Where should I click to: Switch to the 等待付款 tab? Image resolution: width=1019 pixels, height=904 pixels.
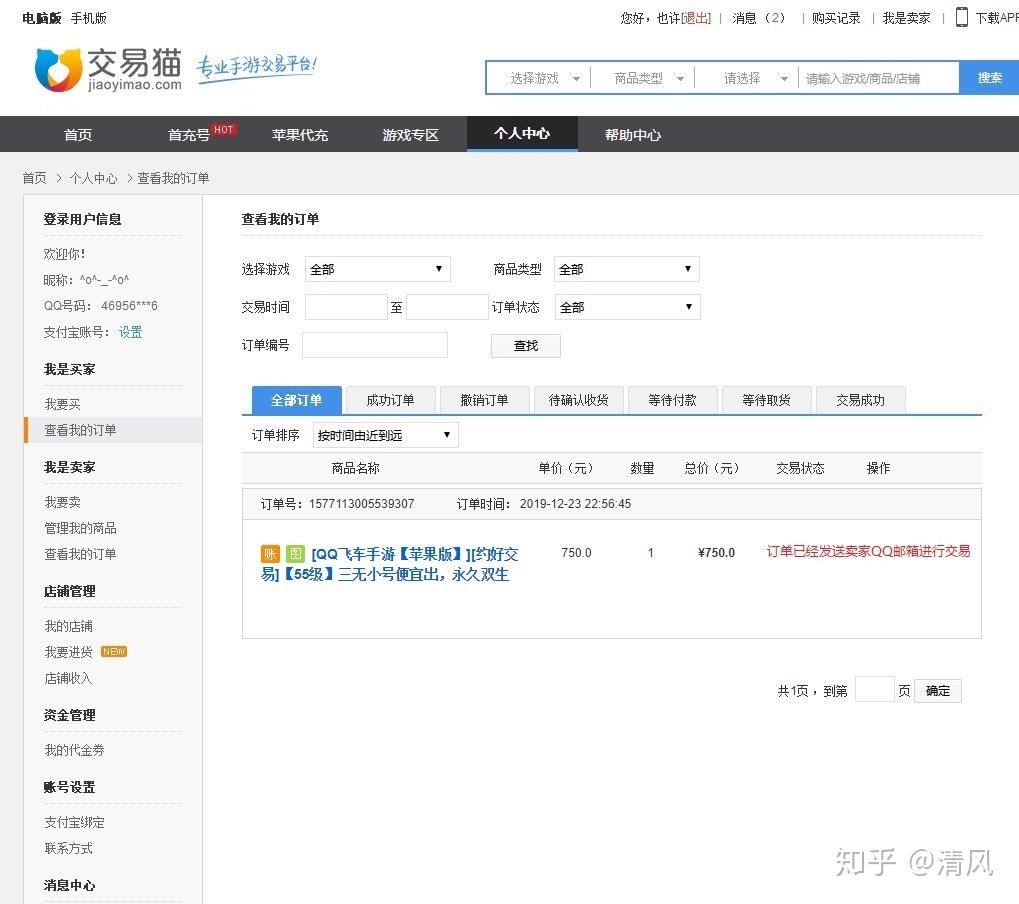[x=672, y=400]
